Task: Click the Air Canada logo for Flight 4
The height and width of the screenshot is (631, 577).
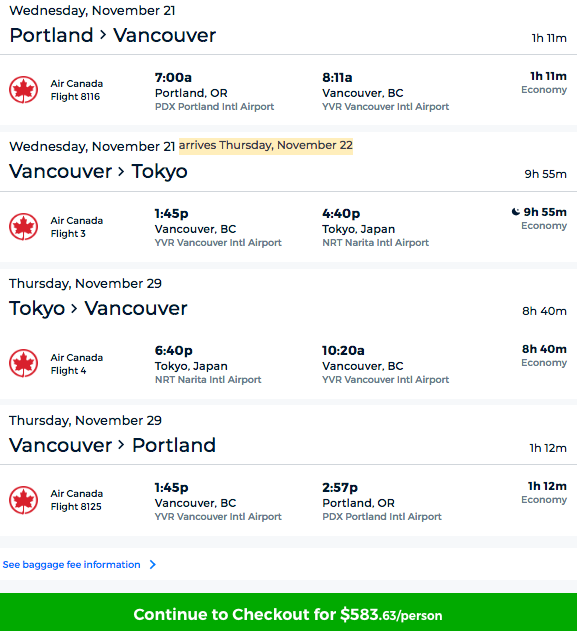Action: click(x=24, y=363)
